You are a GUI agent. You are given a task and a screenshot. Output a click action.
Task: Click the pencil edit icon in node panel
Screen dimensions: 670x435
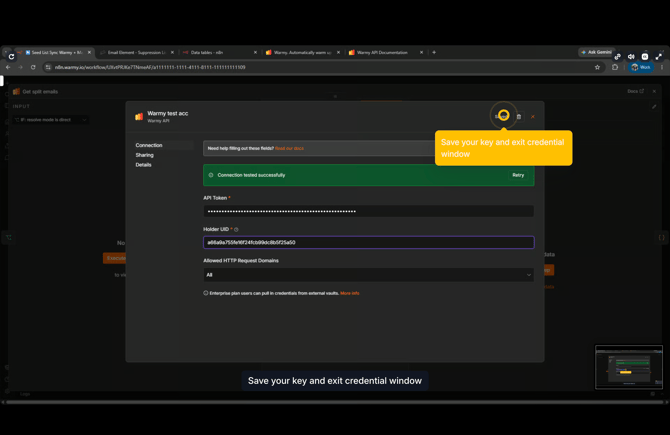coord(654,106)
